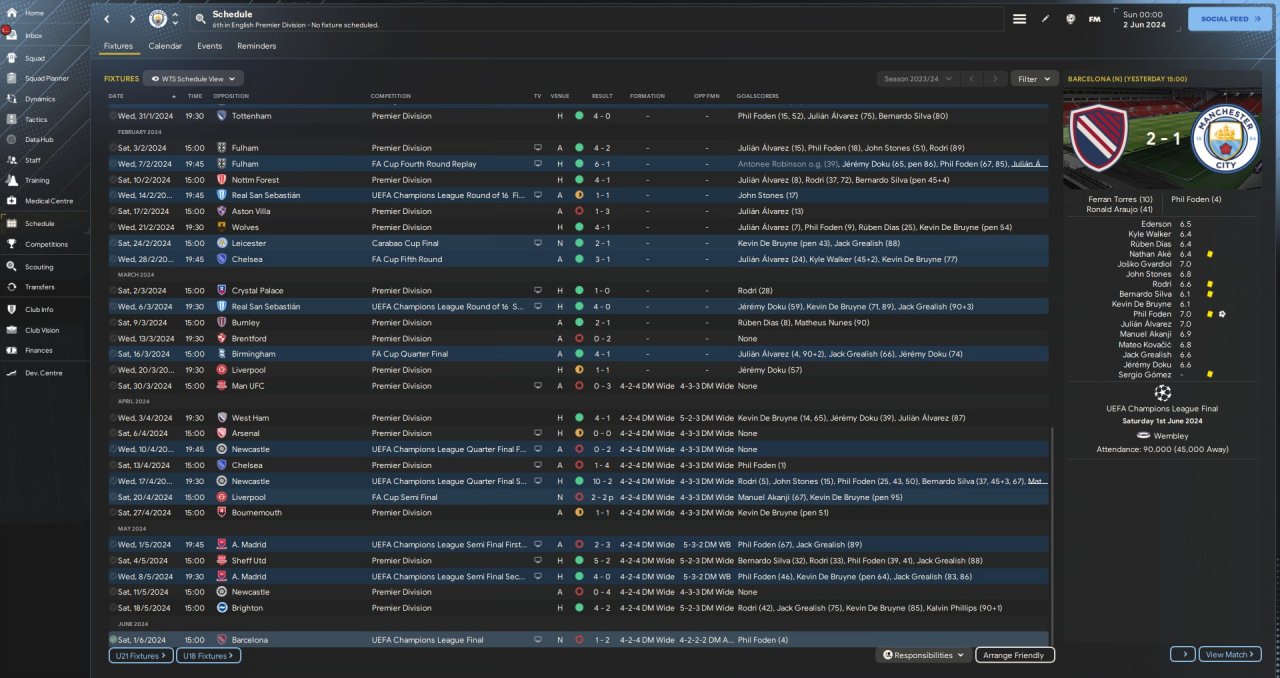Image resolution: width=1280 pixels, height=678 pixels.
Task: Select the Barcelona fixture row circle
Action: point(113,640)
